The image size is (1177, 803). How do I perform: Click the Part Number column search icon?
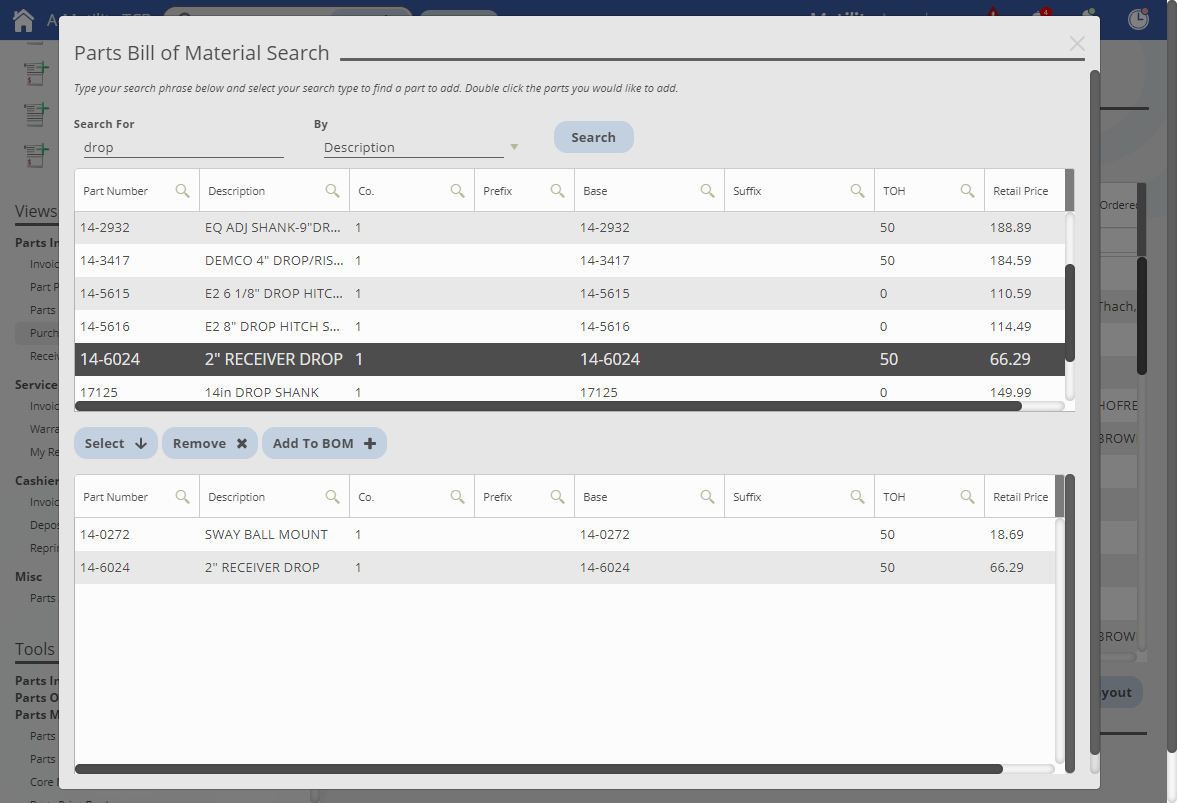coord(183,190)
